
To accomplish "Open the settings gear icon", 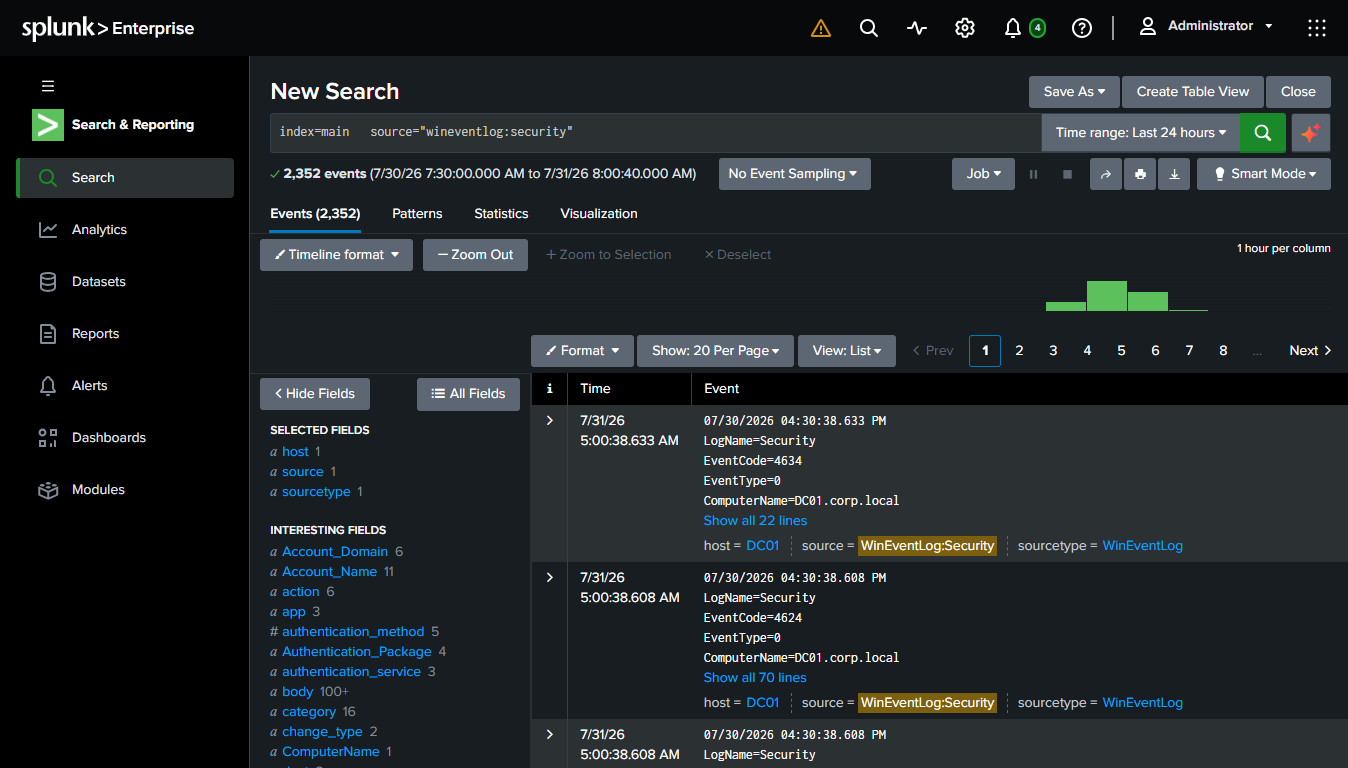I will [x=965, y=28].
